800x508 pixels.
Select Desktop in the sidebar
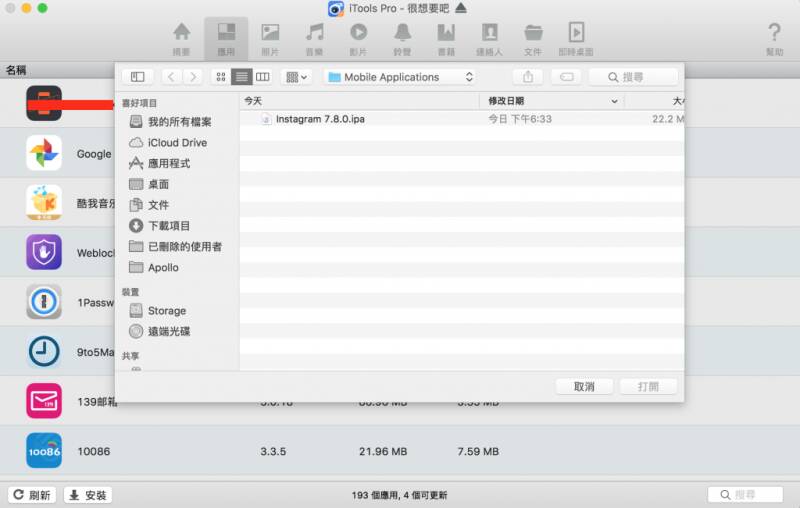pos(149,184)
